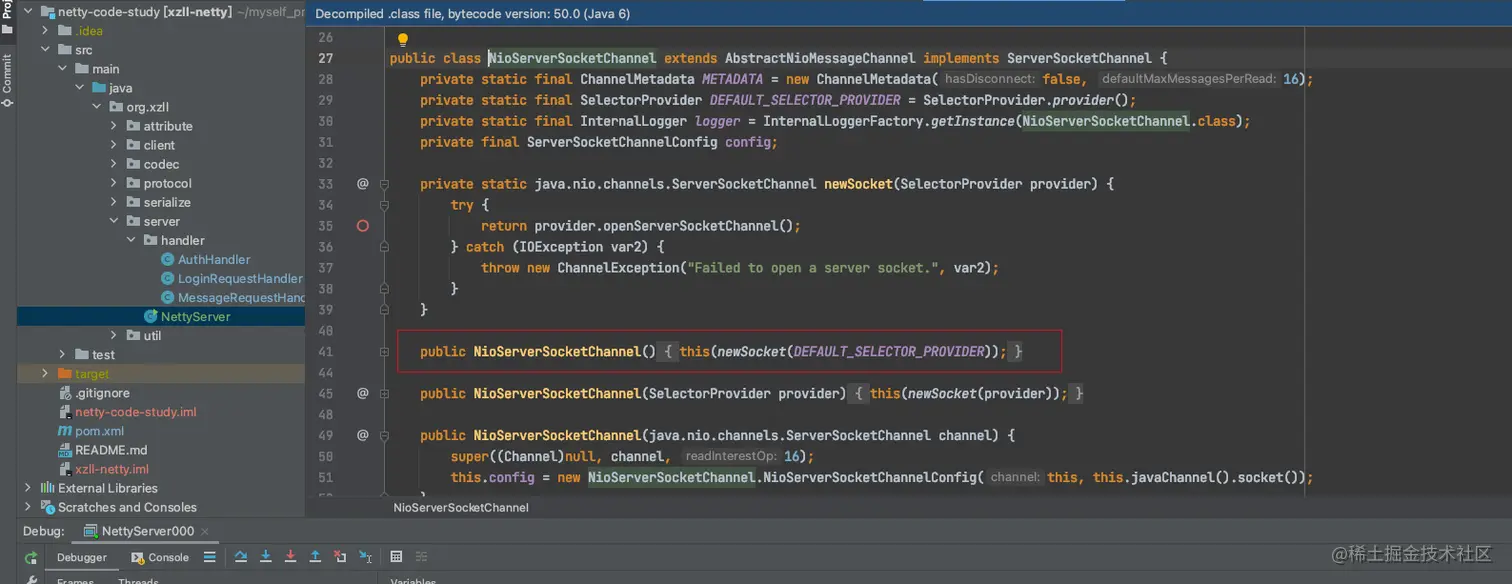Switch to the Console tab

tap(160, 557)
